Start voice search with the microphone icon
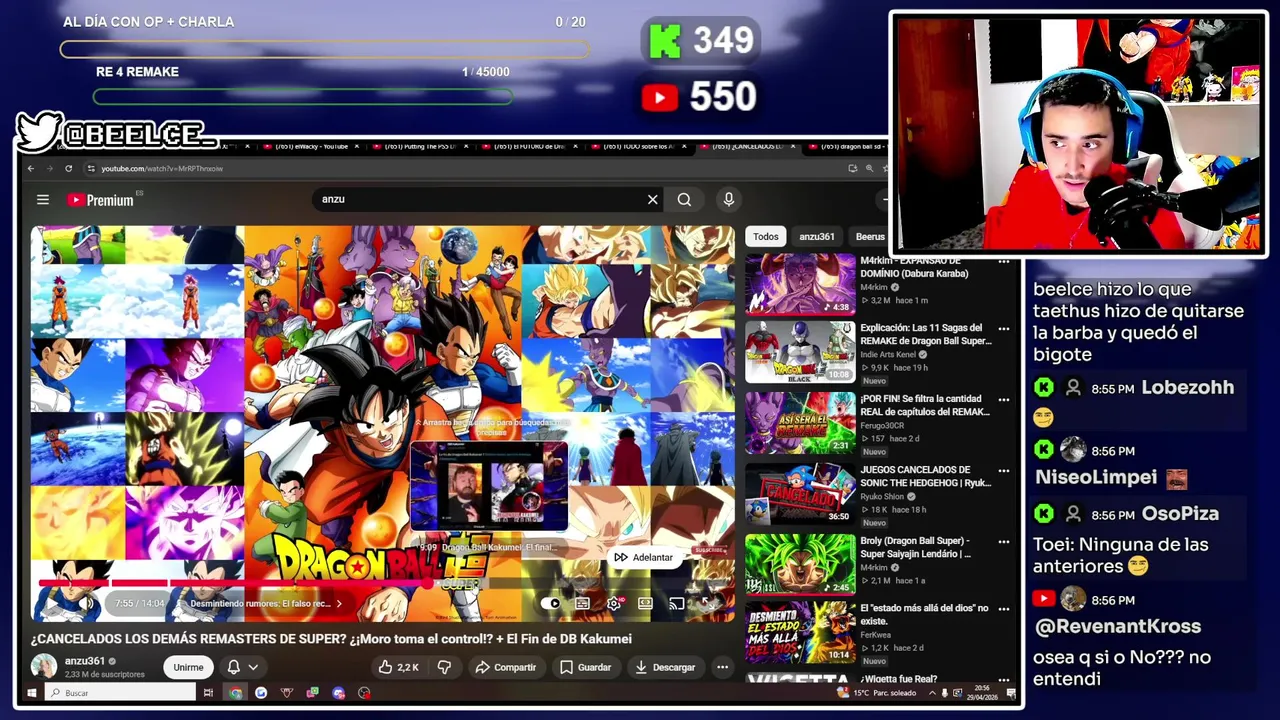 pos(729,200)
